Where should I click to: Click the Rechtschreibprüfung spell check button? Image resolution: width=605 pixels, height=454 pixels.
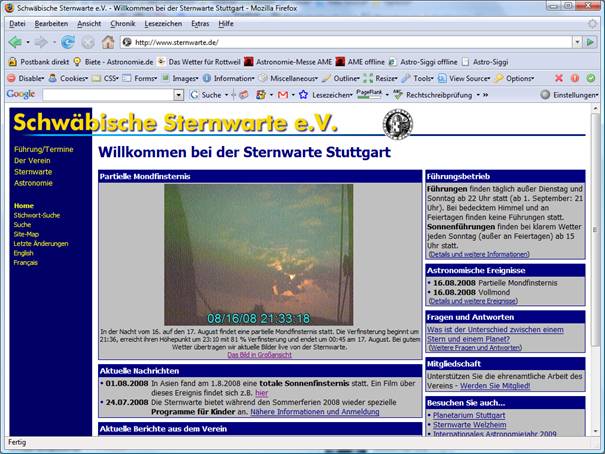[433, 95]
